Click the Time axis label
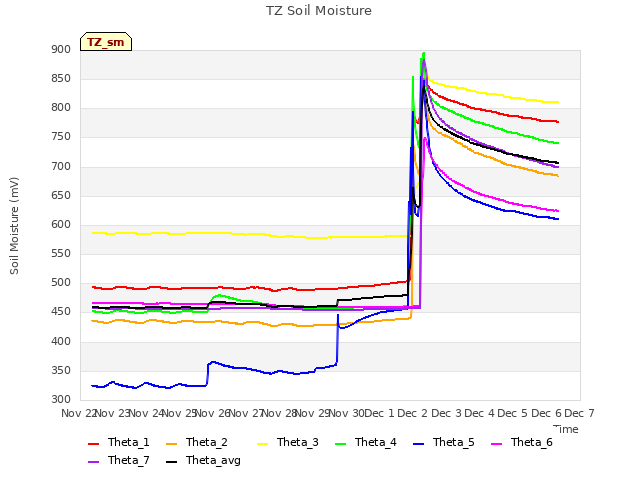 (566, 429)
